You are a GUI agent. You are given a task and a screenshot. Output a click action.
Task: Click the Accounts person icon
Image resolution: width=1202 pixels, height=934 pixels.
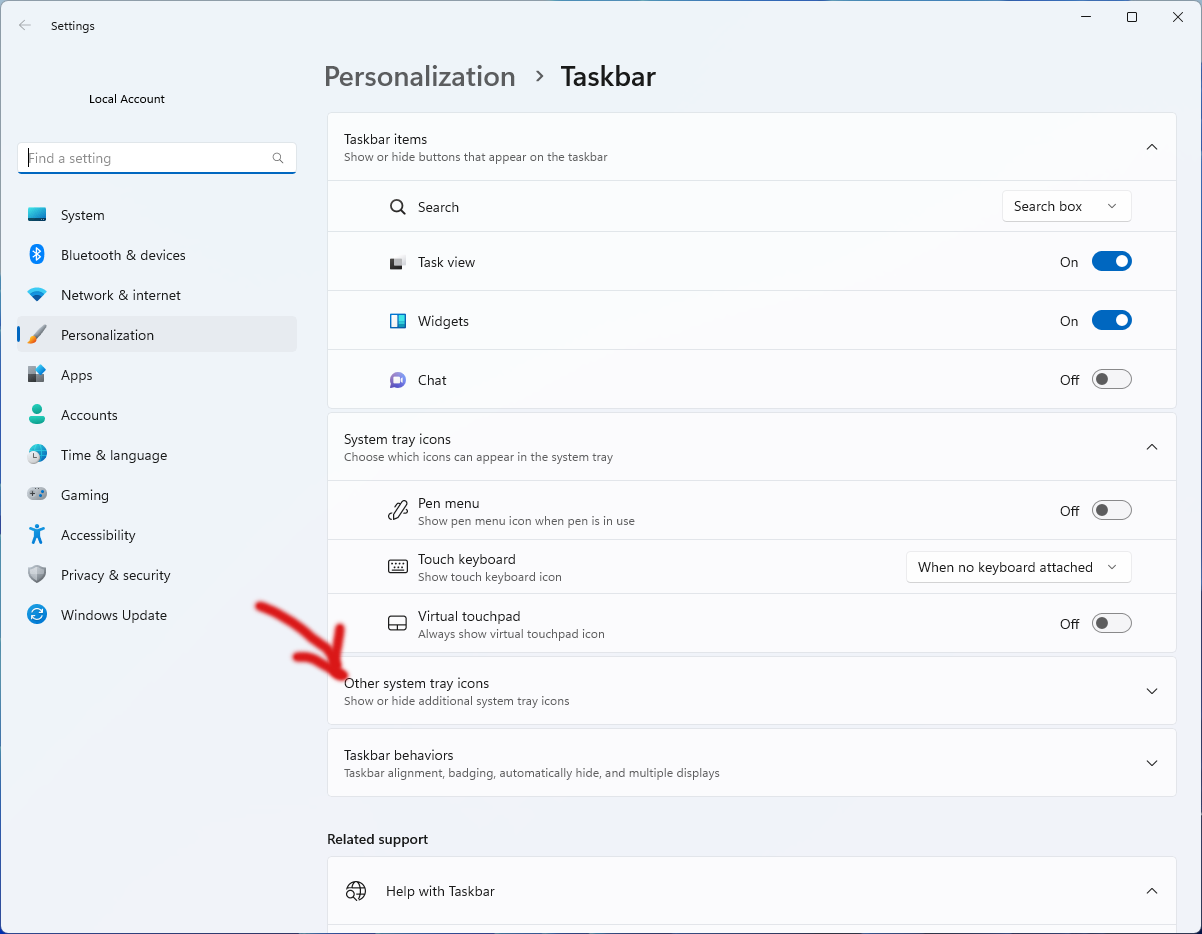coord(37,415)
